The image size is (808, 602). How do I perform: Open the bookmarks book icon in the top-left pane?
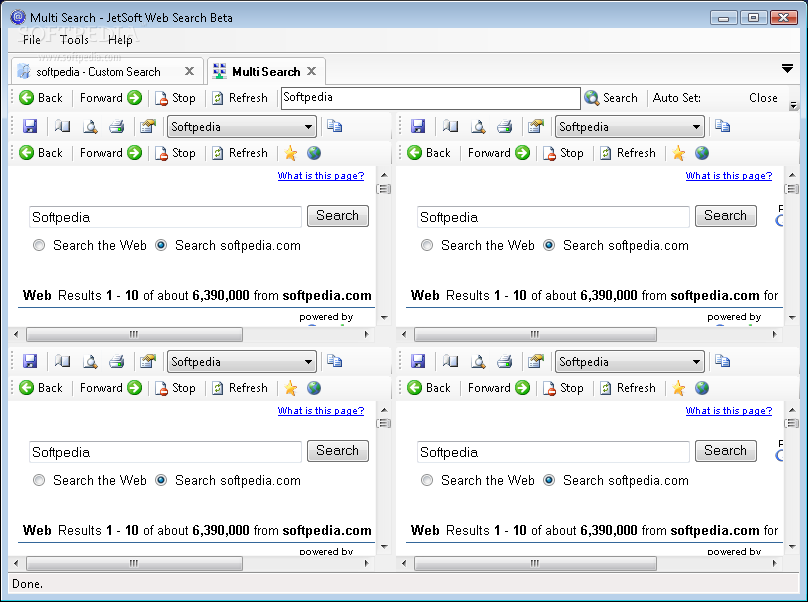click(62, 126)
